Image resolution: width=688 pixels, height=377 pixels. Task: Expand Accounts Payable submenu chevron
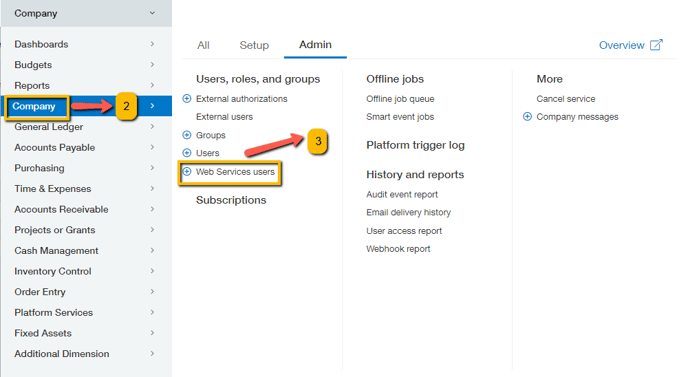(152, 147)
